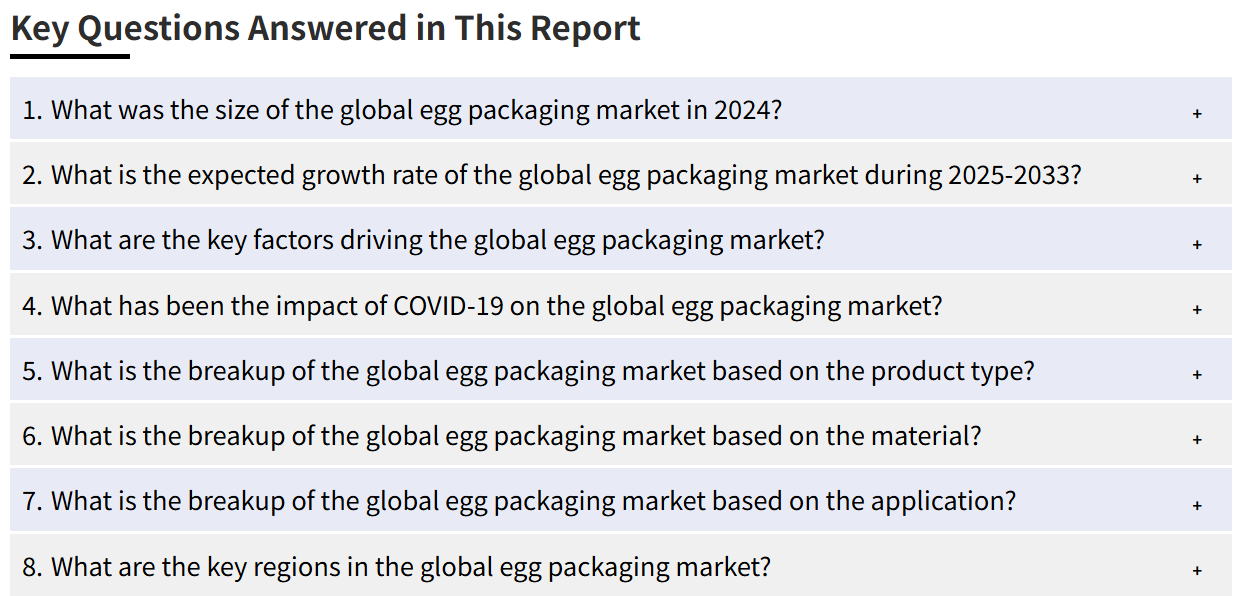Open the 2024 market size question row

[x=621, y=109]
